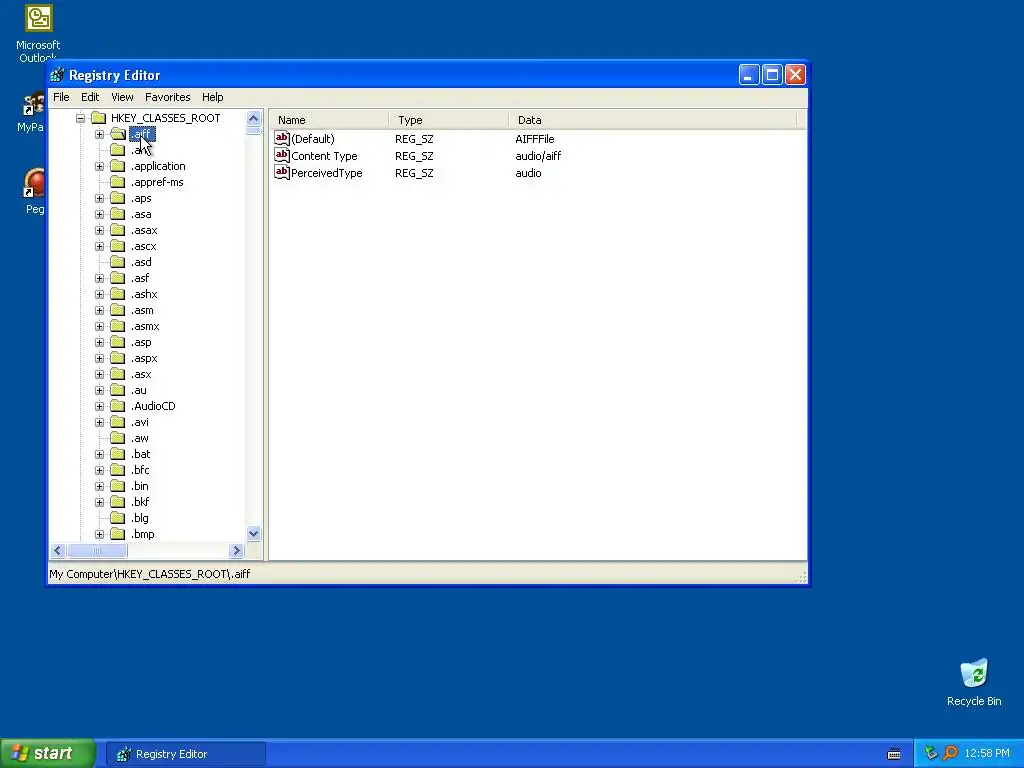This screenshot has width=1024, height=768.
Task: Click the .asmx folder icon
Action: [x=118, y=326]
